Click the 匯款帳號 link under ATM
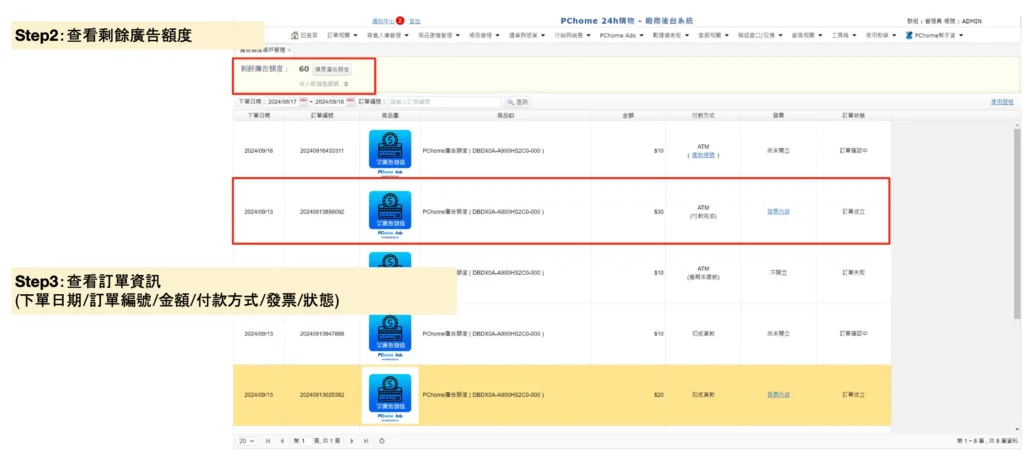 point(702,155)
